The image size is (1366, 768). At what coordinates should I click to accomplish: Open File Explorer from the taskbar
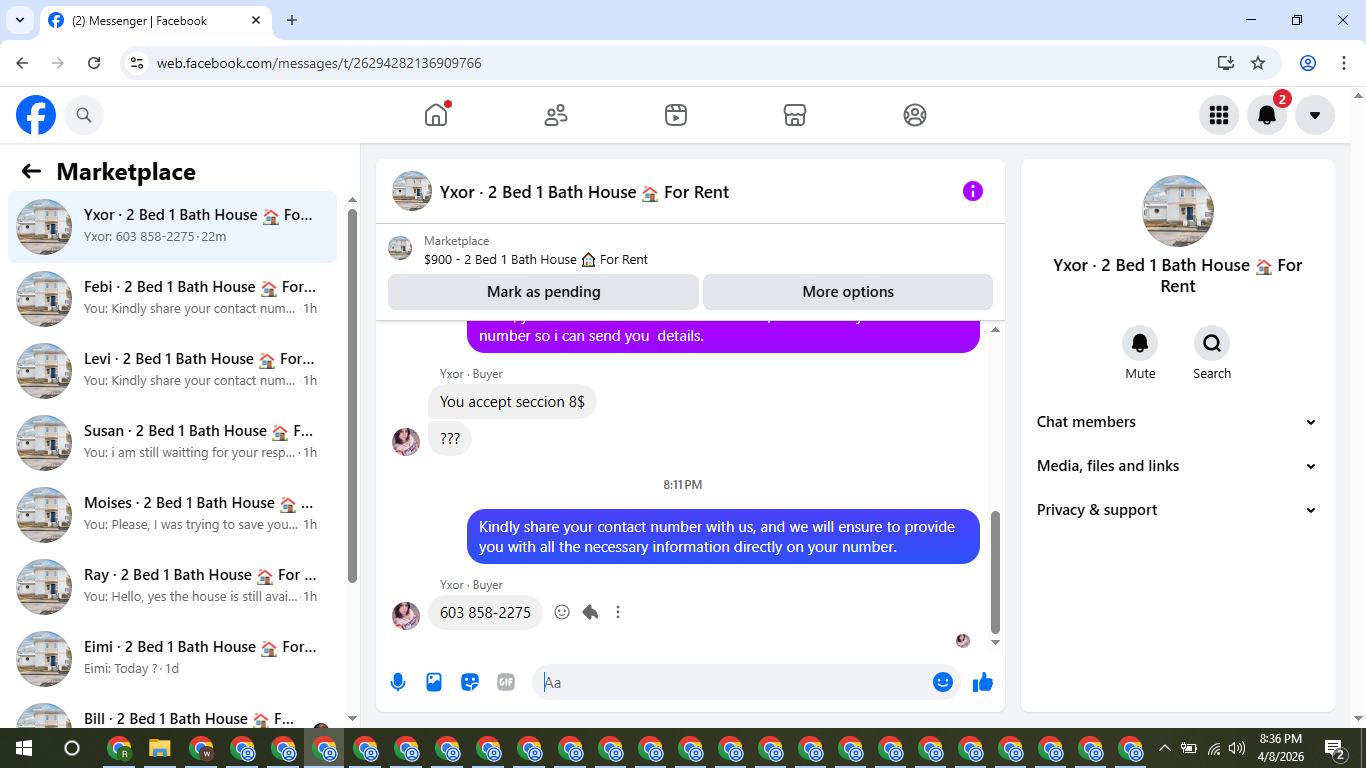(160, 748)
